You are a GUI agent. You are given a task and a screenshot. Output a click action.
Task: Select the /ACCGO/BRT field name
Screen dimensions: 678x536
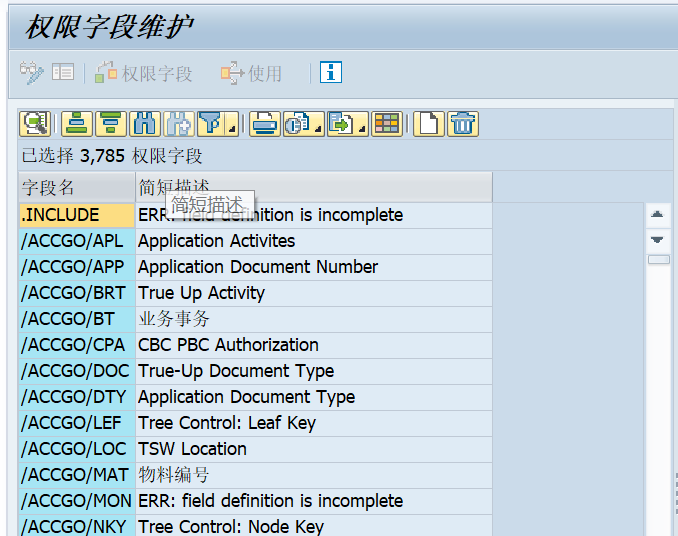[x=77, y=293]
